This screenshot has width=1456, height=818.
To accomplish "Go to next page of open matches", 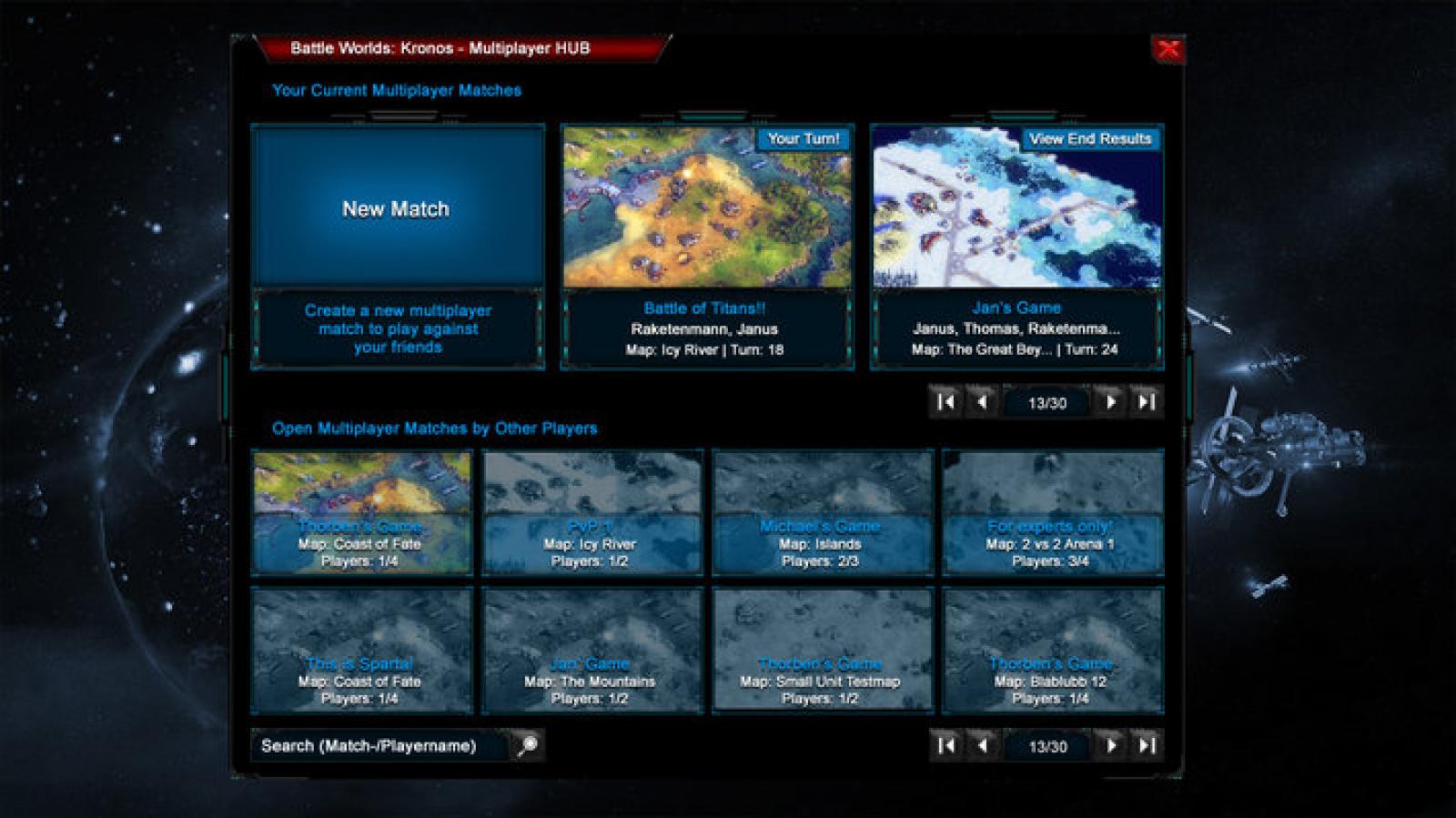I will pos(1111,745).
